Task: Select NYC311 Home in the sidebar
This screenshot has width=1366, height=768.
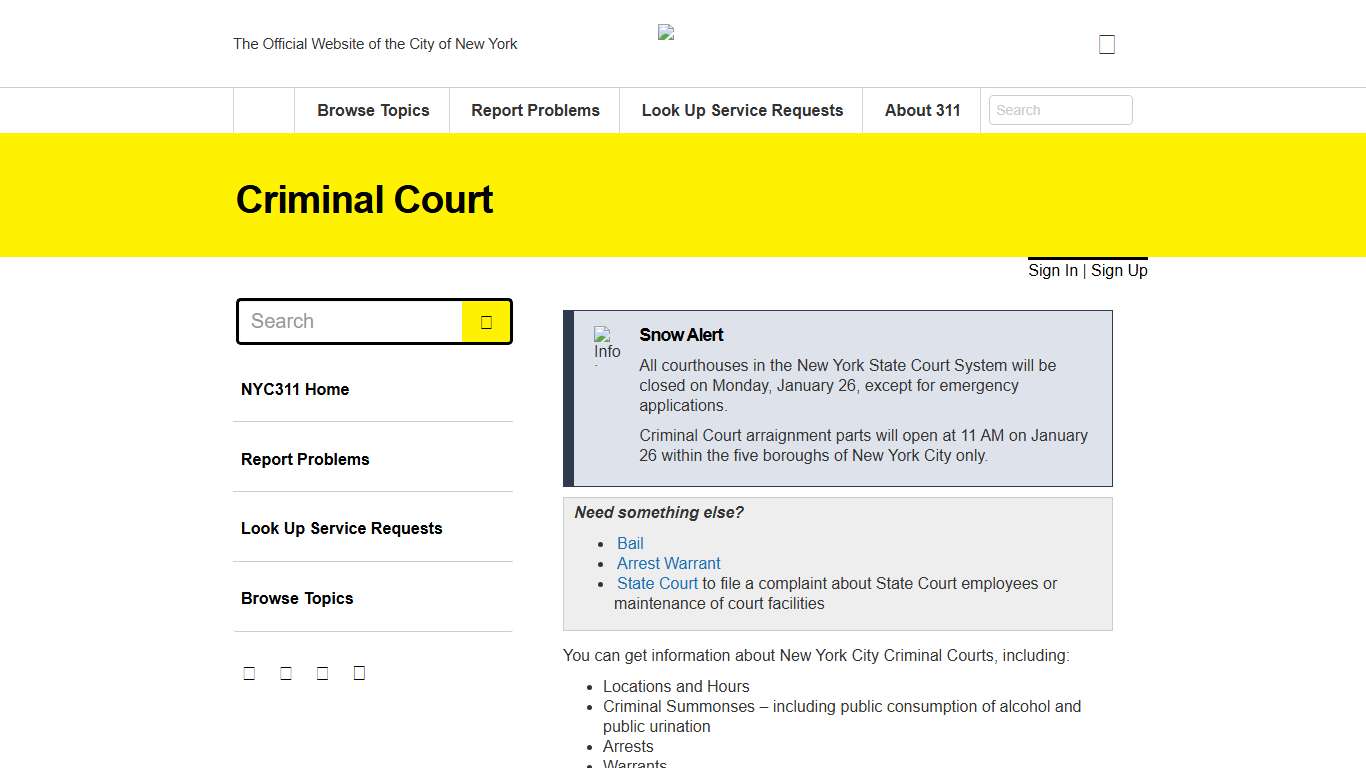Action: [295, 389]
